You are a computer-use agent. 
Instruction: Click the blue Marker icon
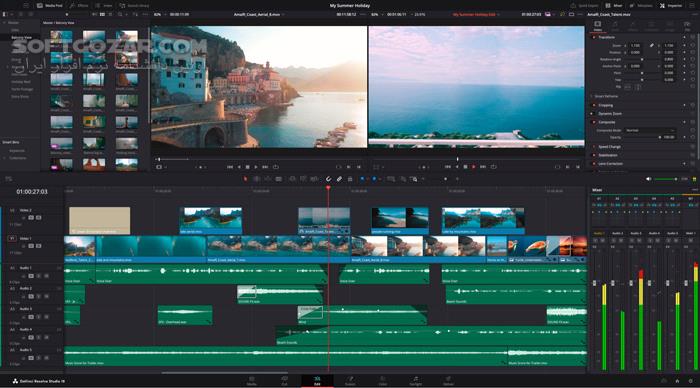point(374,179)
